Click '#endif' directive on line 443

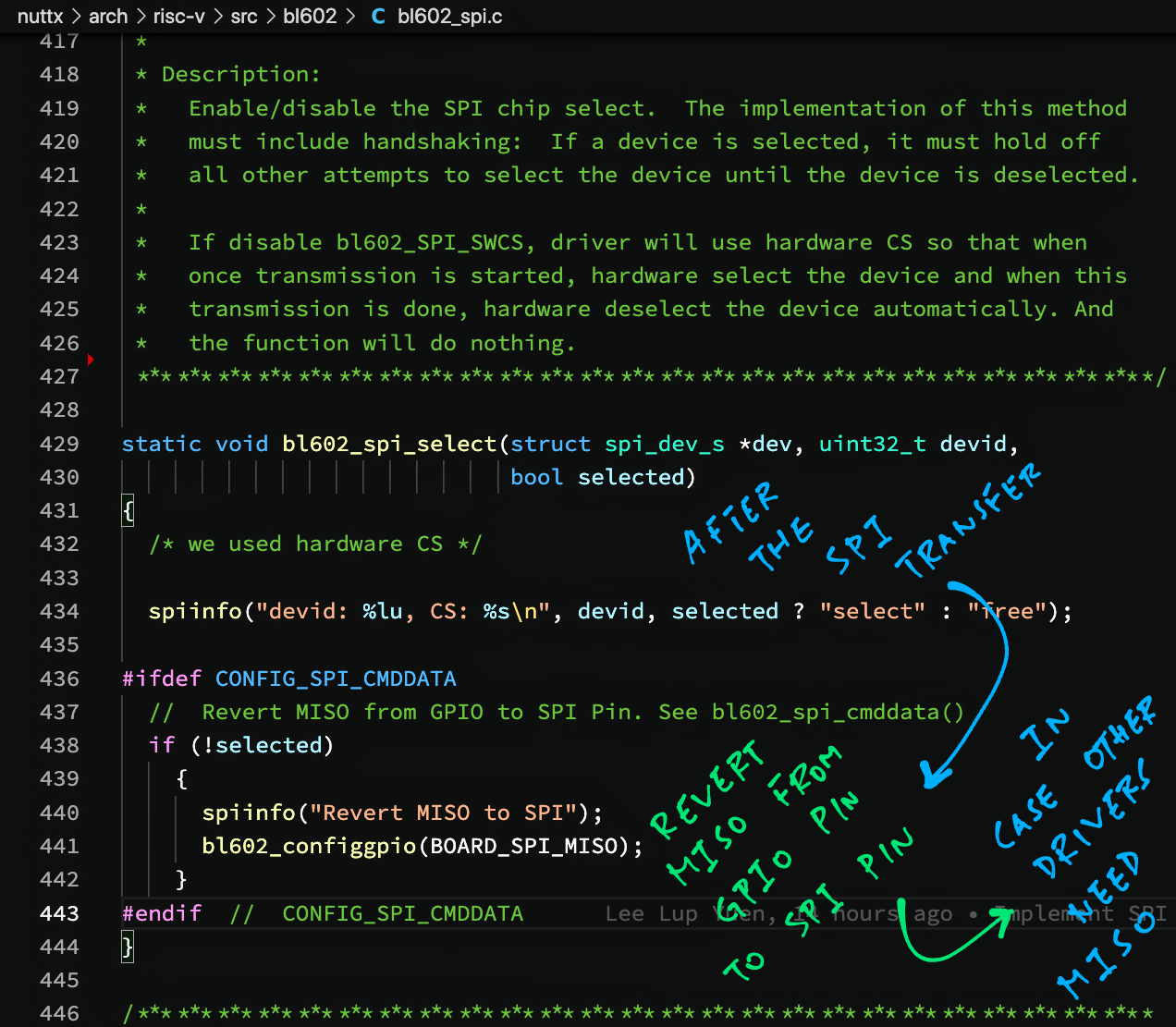tap(162, 913)
